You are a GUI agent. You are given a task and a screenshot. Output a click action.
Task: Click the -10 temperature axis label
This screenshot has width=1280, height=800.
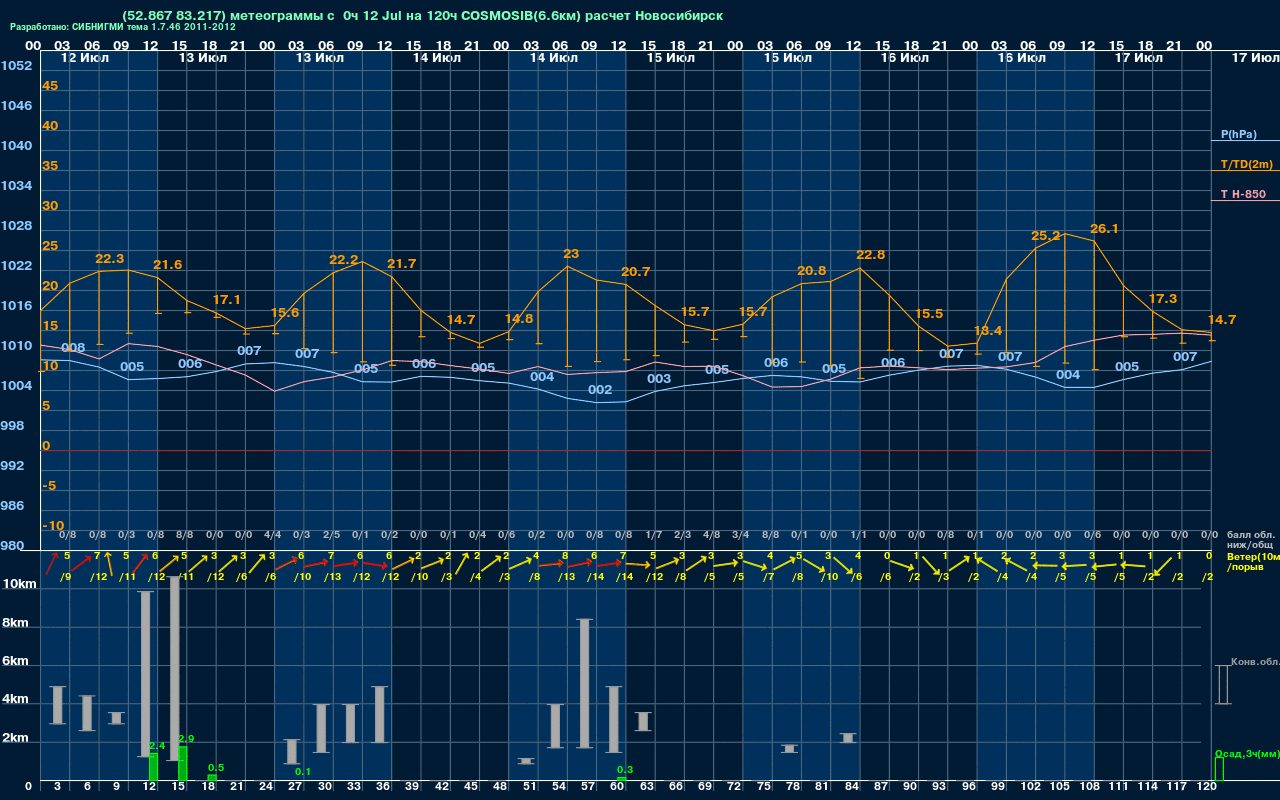[x=53, y=526]
